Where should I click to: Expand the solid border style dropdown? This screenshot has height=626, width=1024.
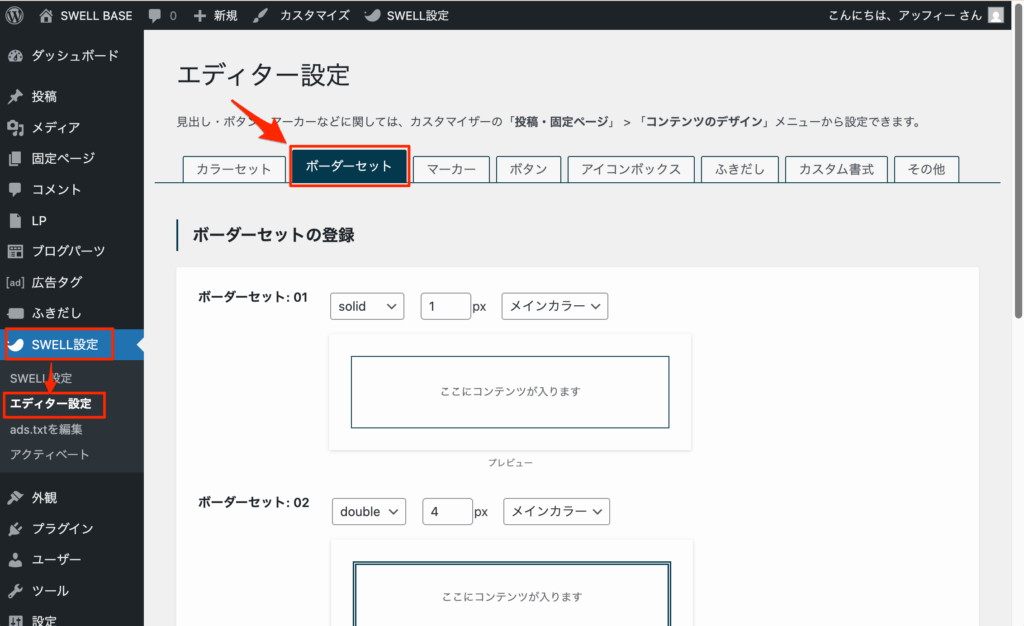pyautogui.click(x=366, y=306)
